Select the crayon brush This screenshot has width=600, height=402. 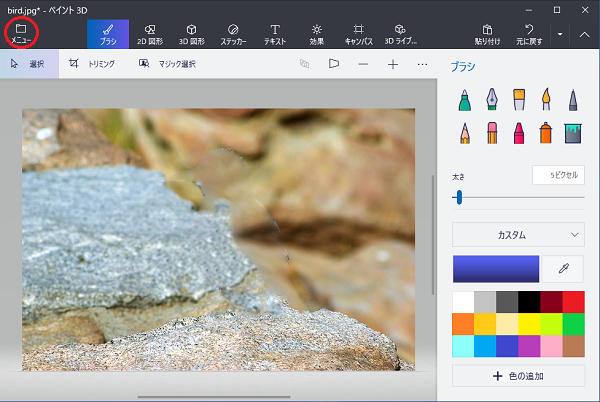[x=519, y=133]
